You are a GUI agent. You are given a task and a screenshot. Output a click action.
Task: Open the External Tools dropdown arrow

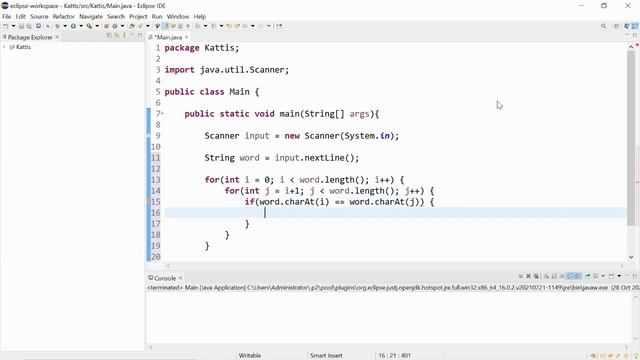click(x=97, y=26)
